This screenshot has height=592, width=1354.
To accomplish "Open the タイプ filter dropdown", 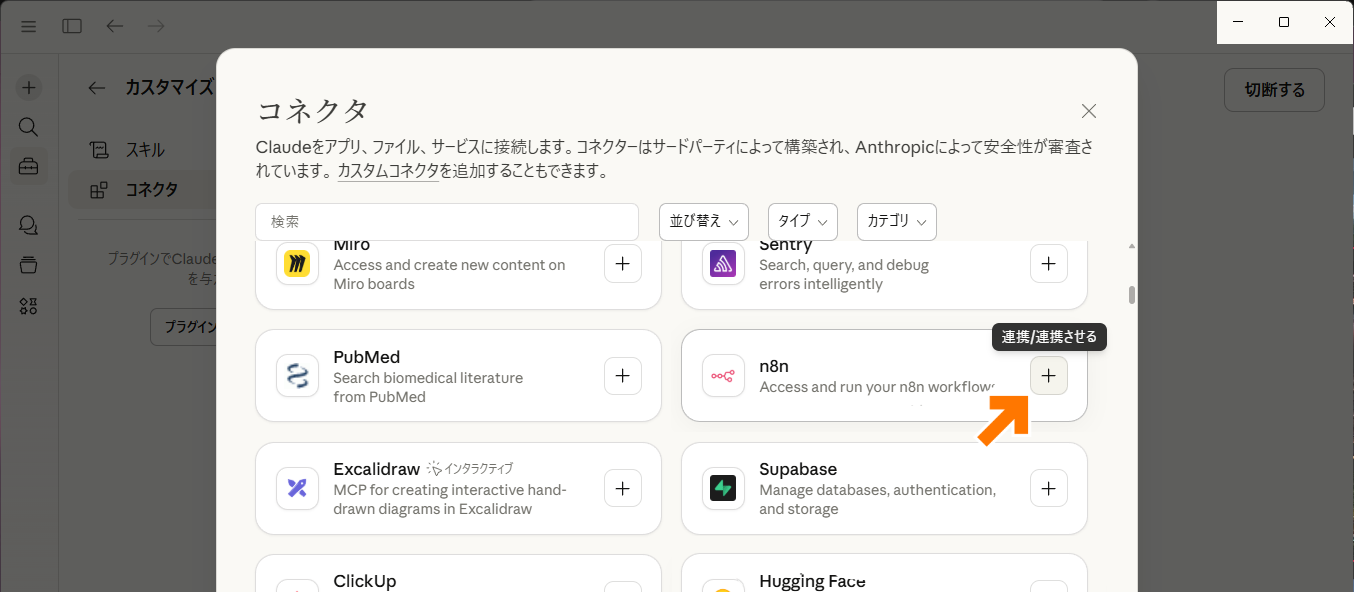I will (x=802, y=221).
